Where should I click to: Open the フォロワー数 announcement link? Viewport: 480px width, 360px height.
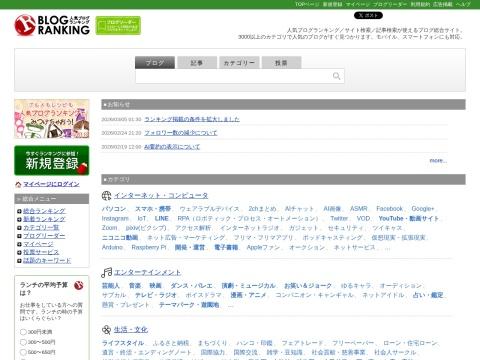click(181, 133)
